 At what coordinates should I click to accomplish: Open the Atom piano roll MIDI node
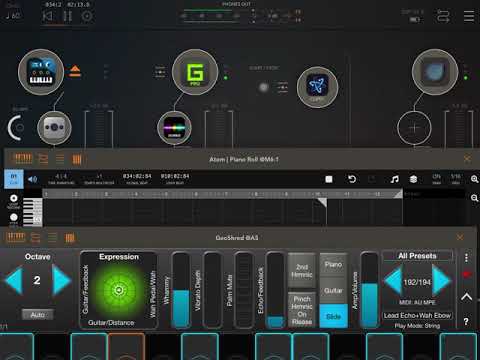[317, 87]
